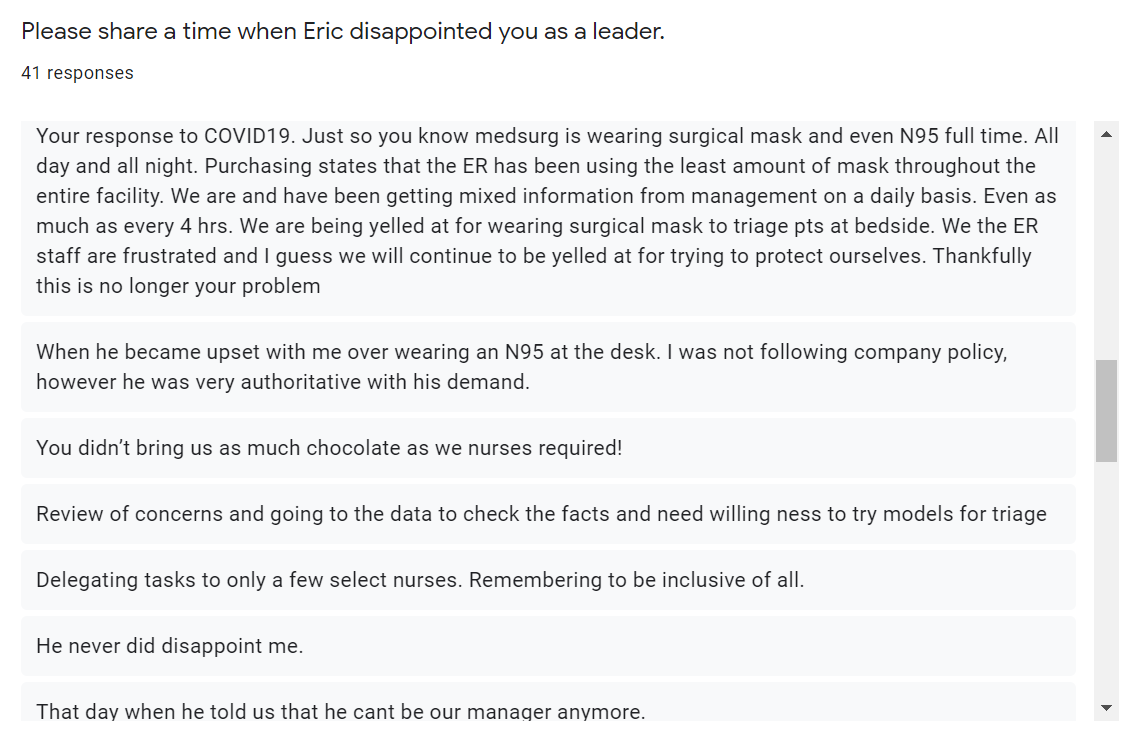Image resolution: width=1134 pixels, height=748 pixels.
Task: Click the chocolate response card
Action: pyautogui.click(x=548, y=448)
